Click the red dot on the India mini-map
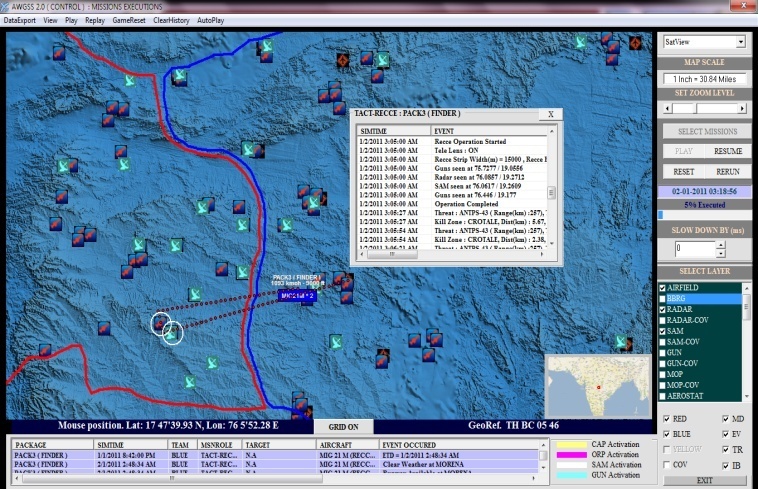Screen dimensions: 758x489 598,388
